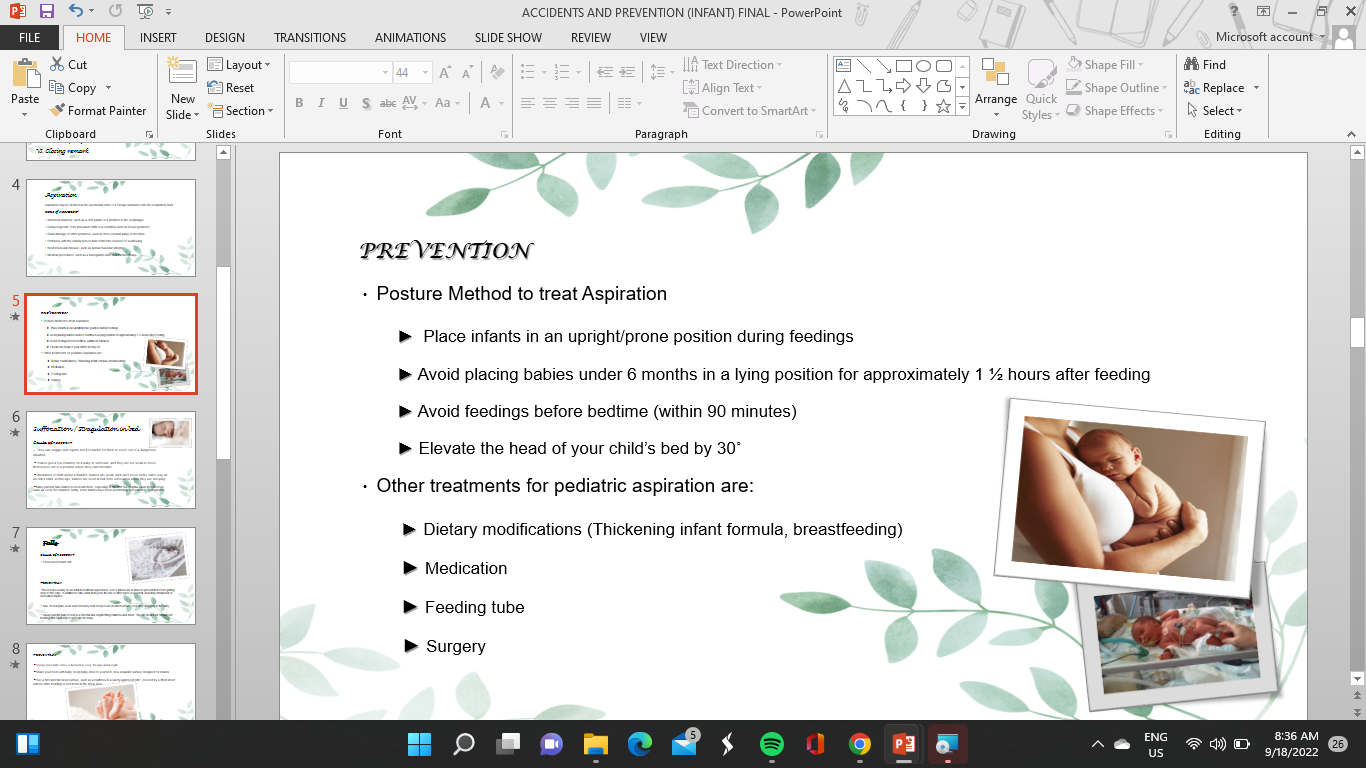This screenshot has width=1366, height=768.
Task: Open taskbar Search magnifier
Action: (x=464, y=744)
